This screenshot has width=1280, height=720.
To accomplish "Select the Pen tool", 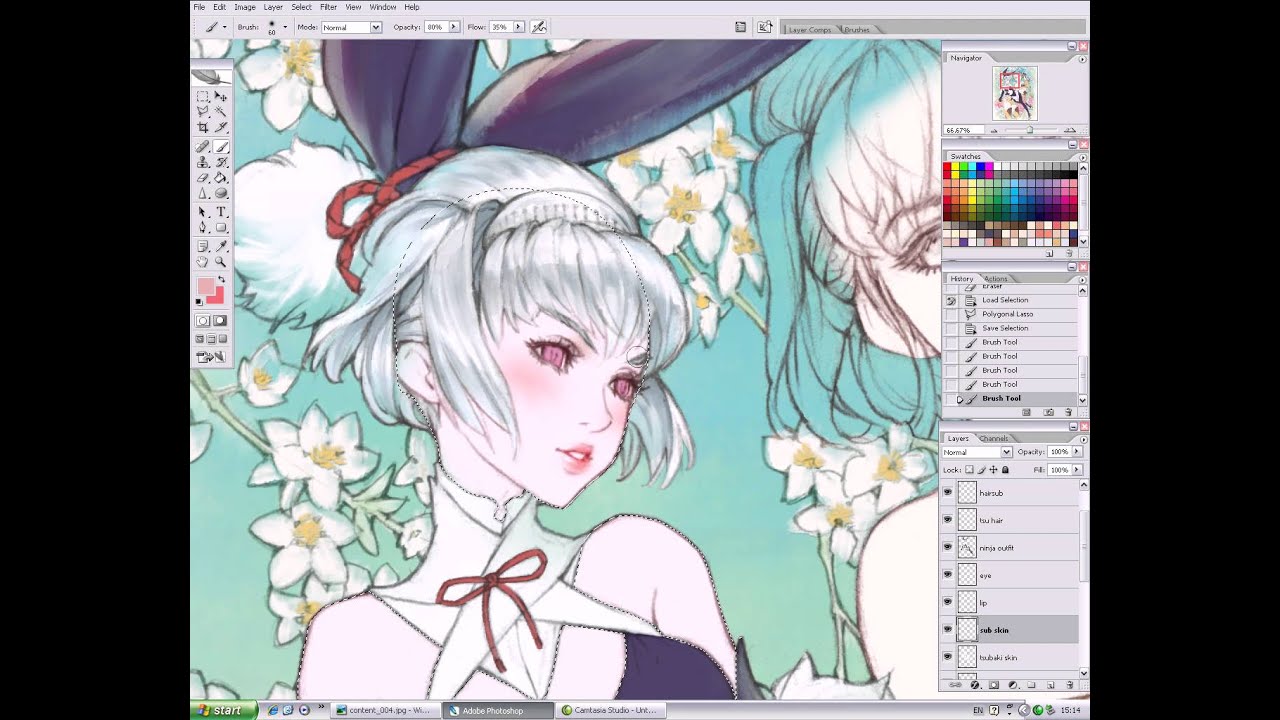I will [203, 227].
